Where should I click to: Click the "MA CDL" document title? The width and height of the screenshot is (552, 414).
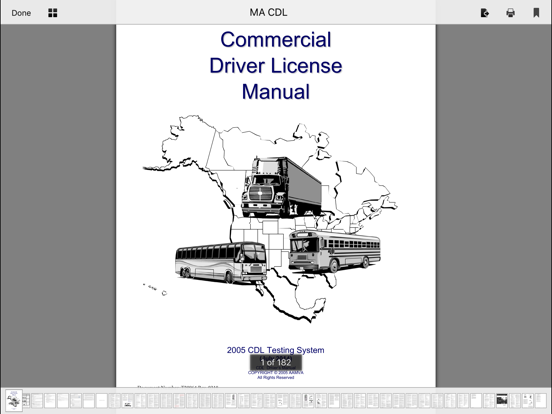[x=268, y=13]
